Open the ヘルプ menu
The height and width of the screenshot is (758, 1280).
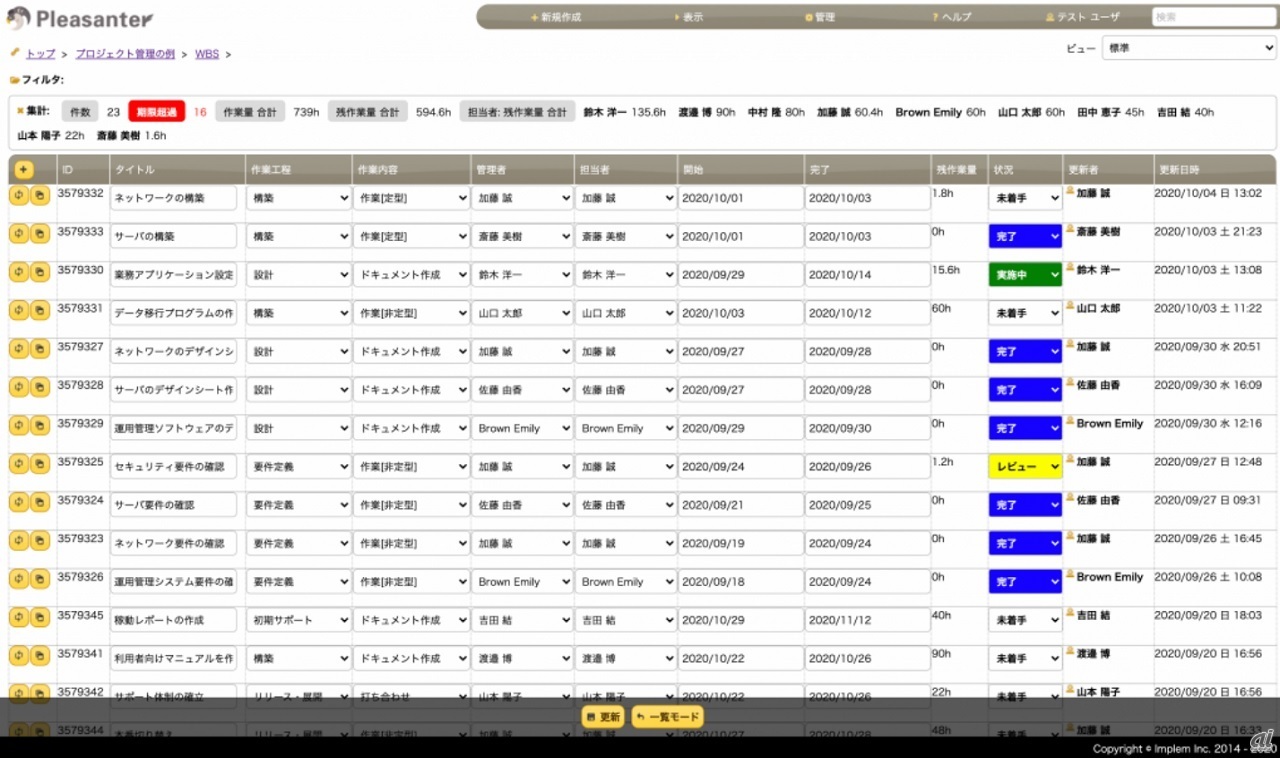point(951,17)
